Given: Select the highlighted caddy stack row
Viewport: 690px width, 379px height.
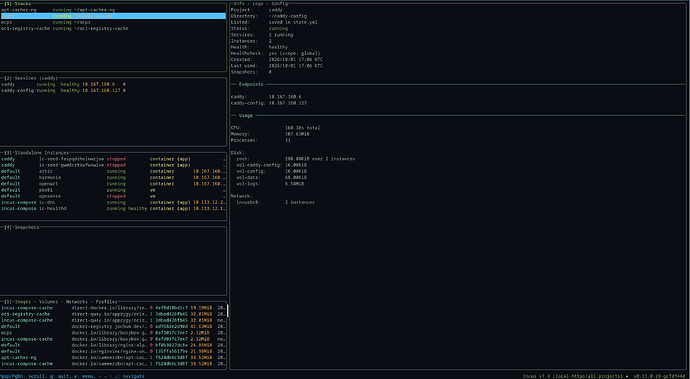Looking at the screenshot, I should point(113,16).
